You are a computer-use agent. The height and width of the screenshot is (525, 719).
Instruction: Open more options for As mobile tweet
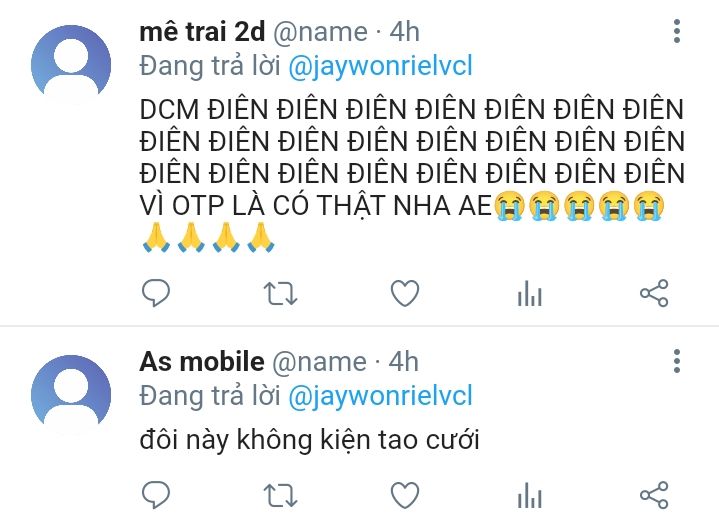pos(677,361)
